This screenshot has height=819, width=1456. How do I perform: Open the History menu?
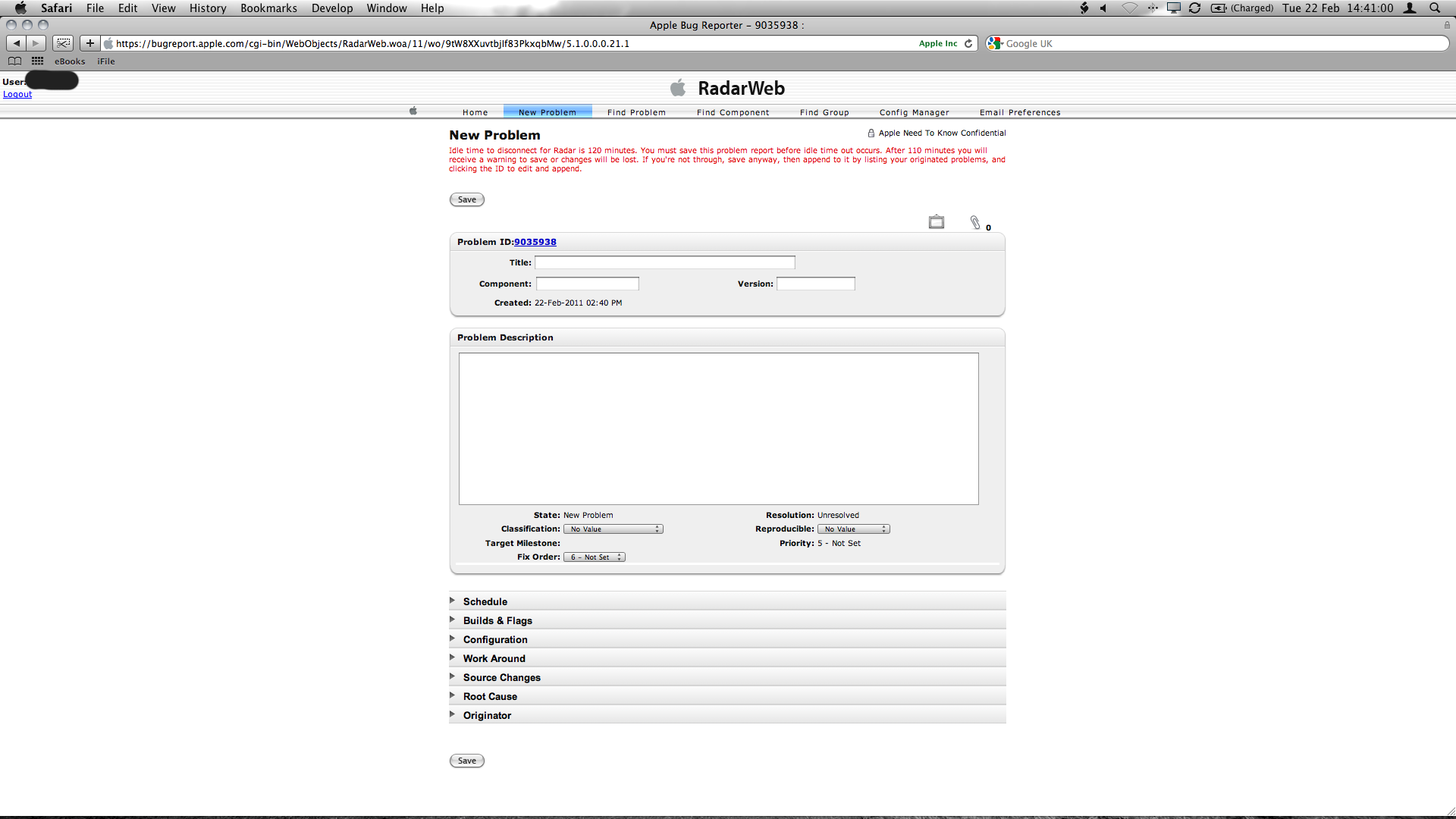[208, 8]
